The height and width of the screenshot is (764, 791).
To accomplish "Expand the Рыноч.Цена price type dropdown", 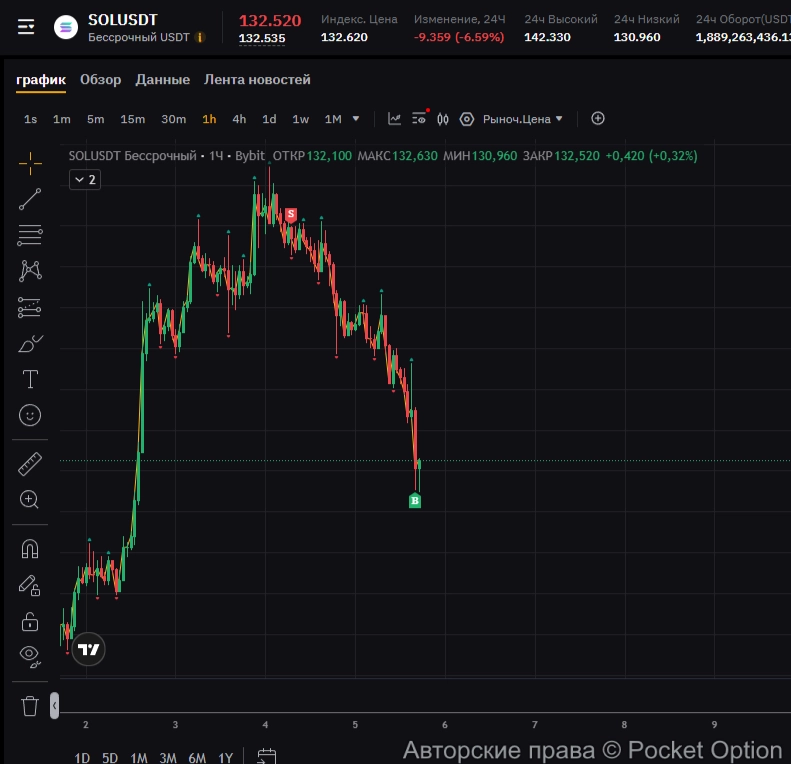I will click(523, 119).
